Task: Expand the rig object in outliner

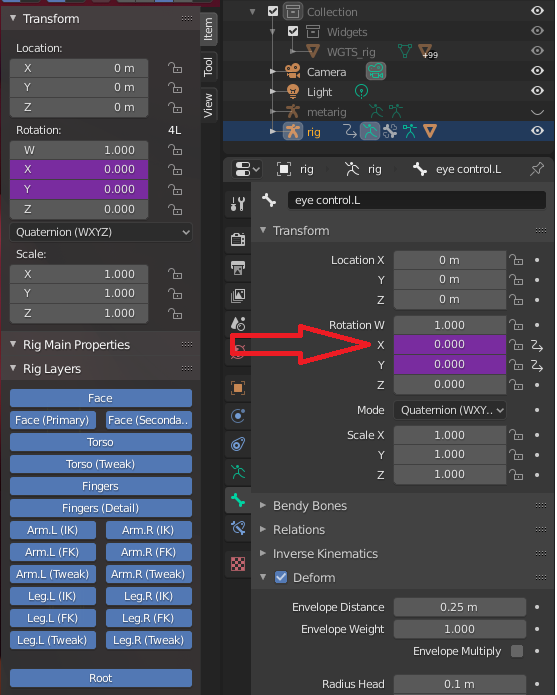Action: 273,131
